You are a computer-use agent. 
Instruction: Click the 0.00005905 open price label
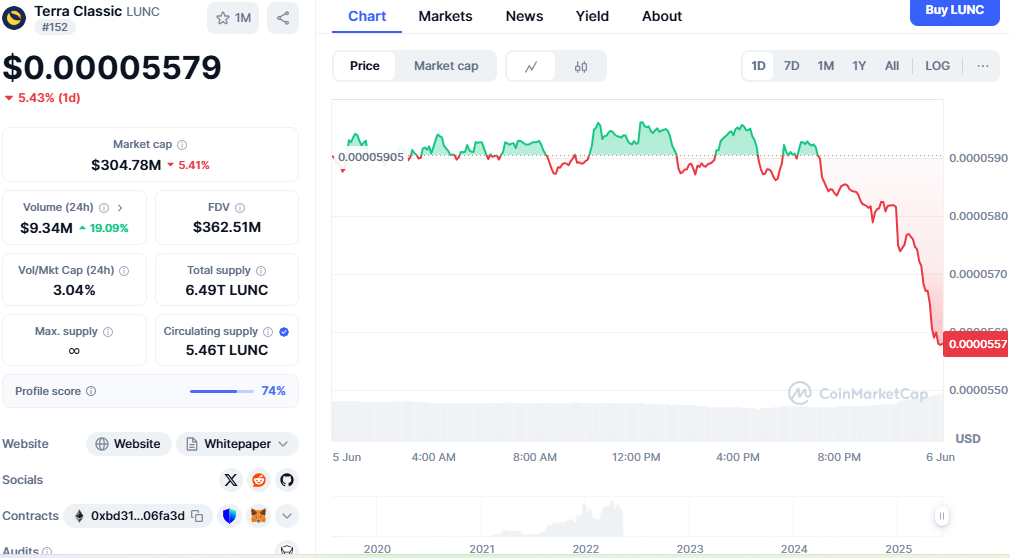[370, 157]
